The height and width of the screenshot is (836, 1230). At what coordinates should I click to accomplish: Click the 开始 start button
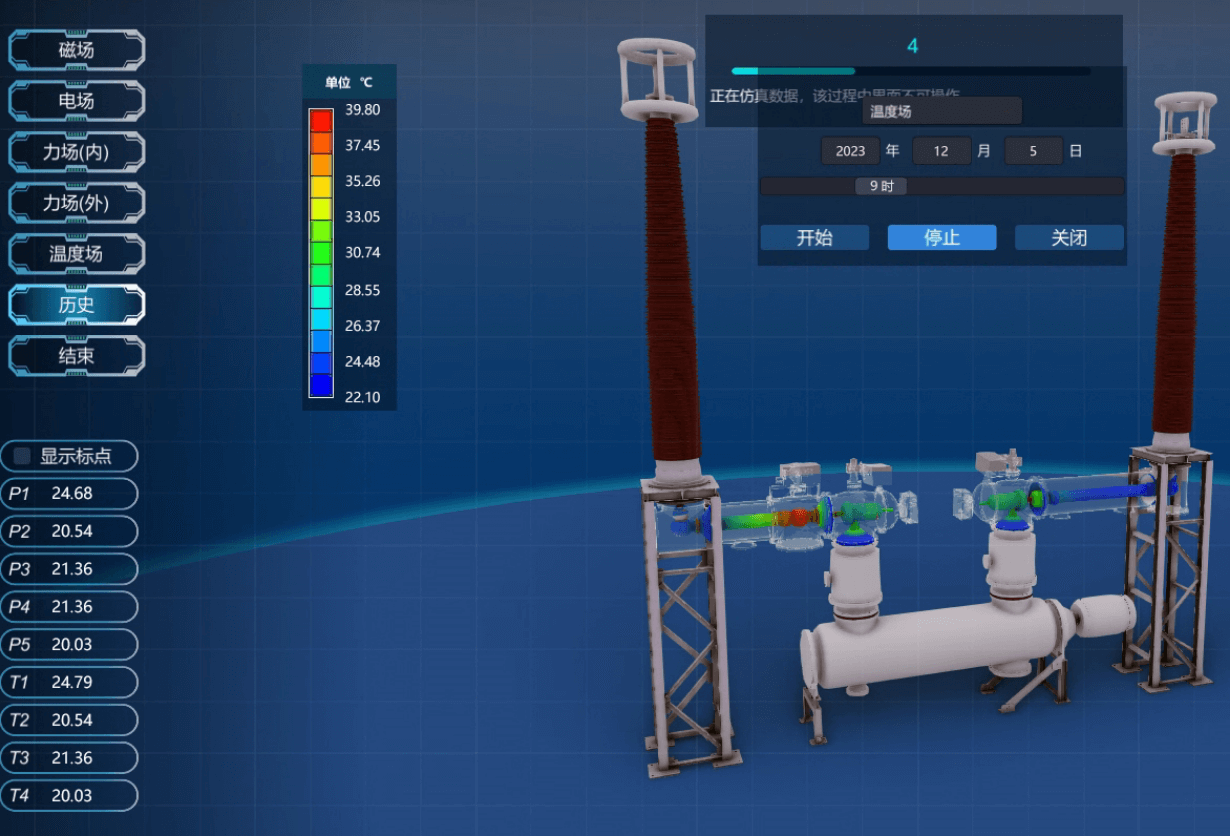coord(814,238)
